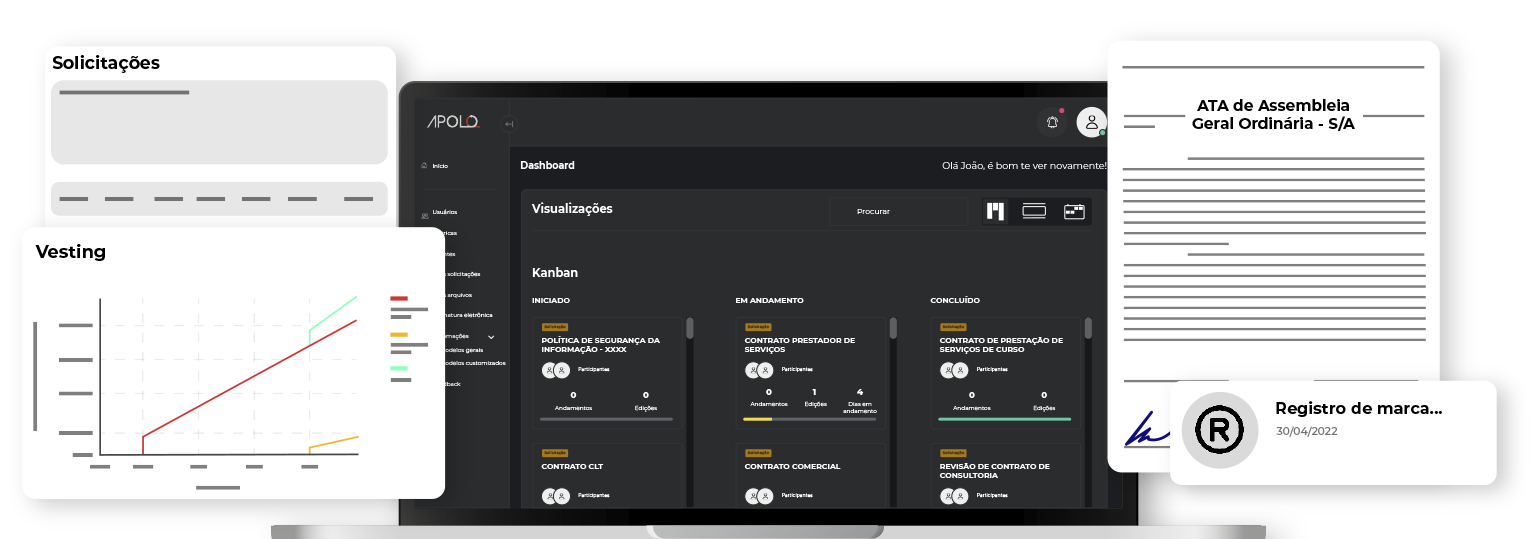This screenshot has width=1536, height=539.
Task: Click the APOLO logo
Action: coord(454,122)
